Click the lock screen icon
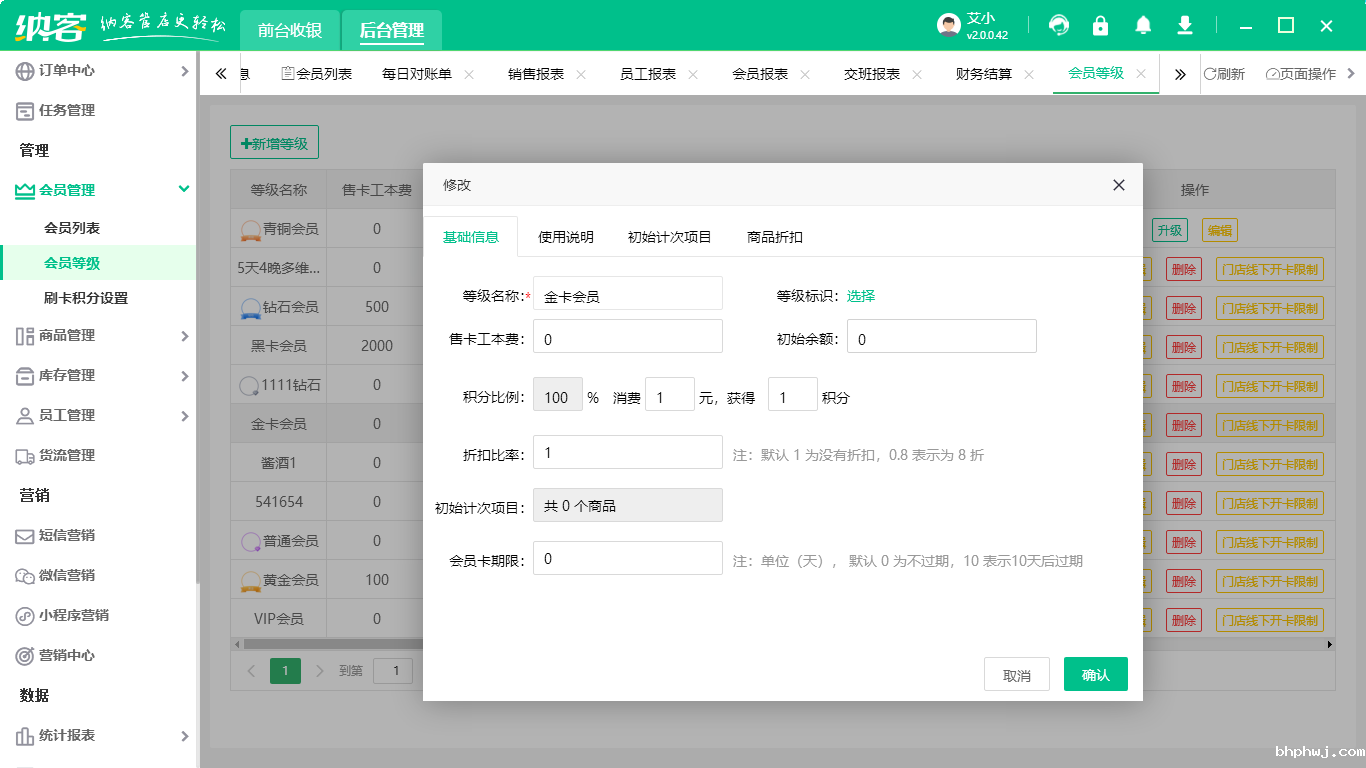Viewport: 1366px width, 768px height. click(x=1101, y=25)
